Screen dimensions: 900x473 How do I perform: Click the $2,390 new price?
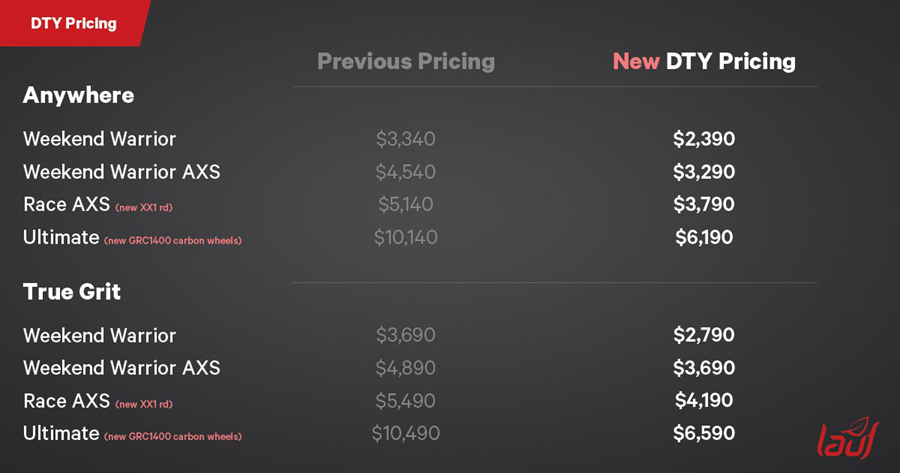[704, 139]
